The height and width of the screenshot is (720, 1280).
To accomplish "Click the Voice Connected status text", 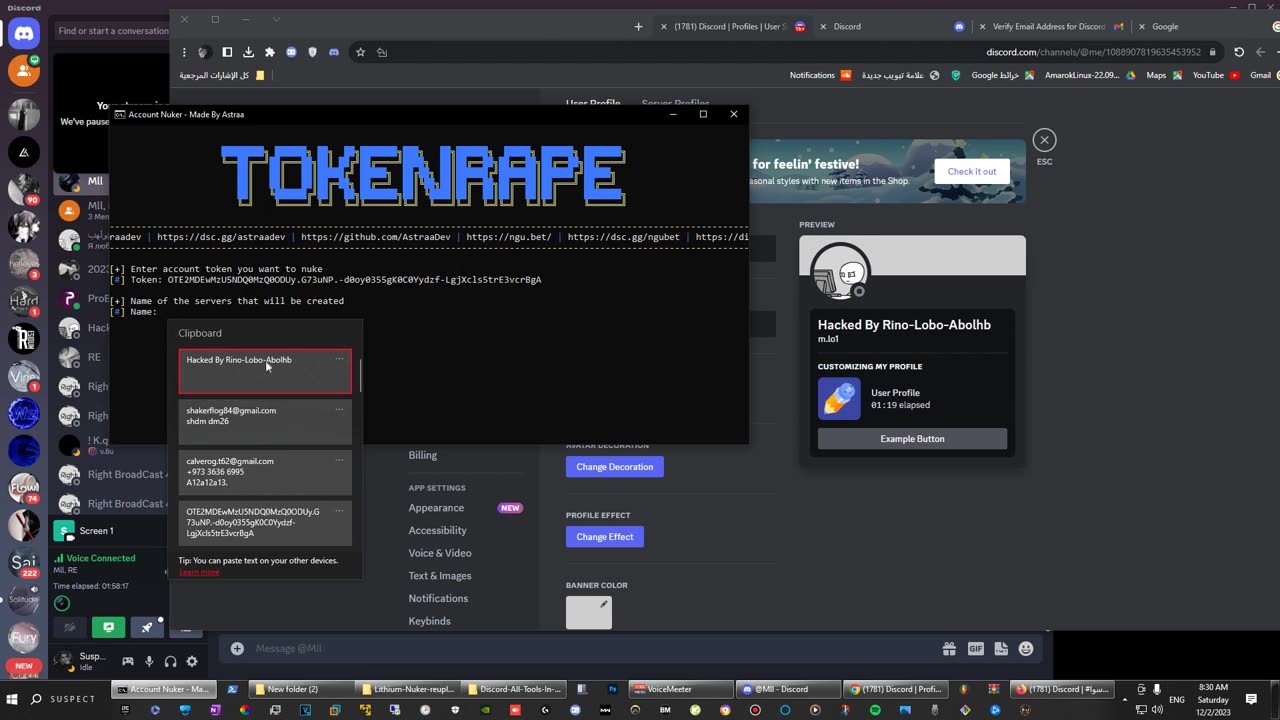I will click(101, 558).
